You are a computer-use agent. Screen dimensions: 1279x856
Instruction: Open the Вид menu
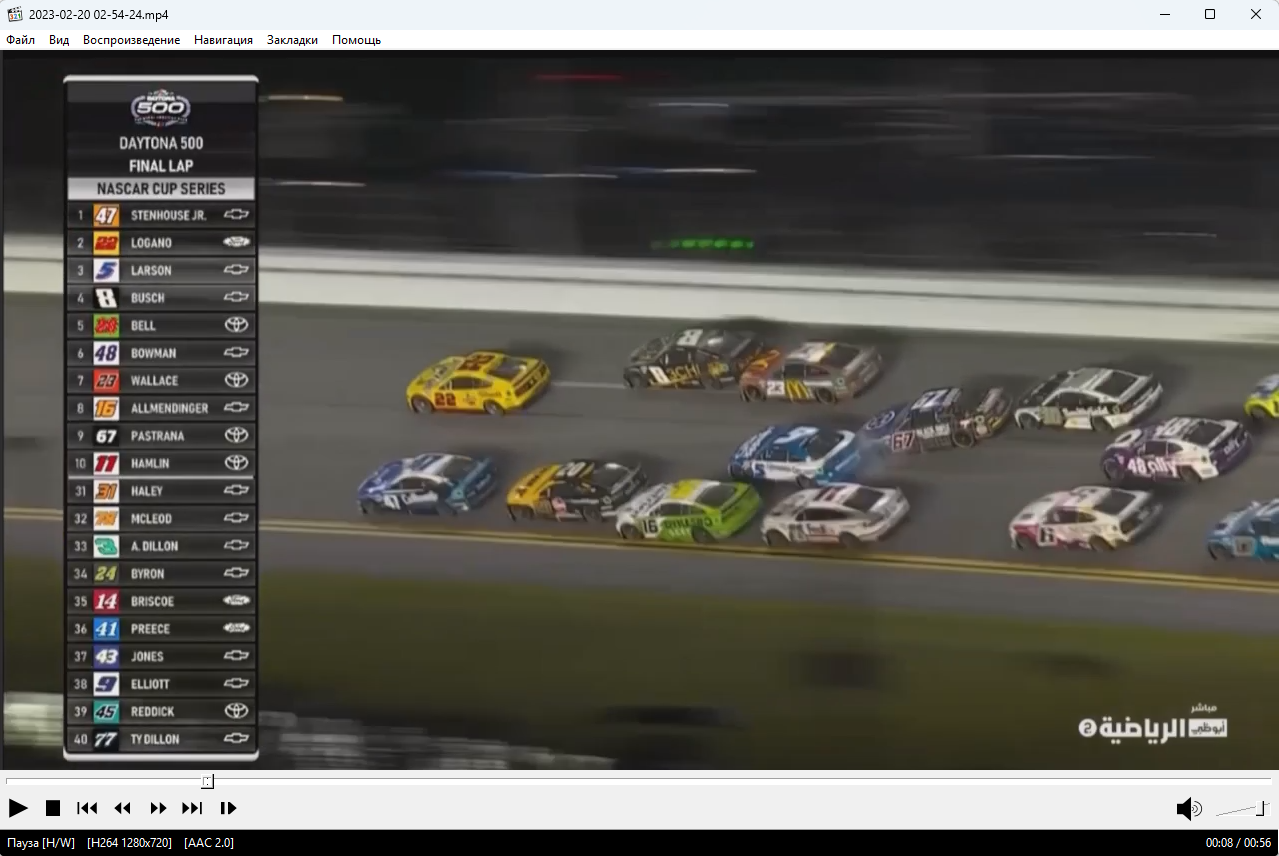[59, 40]
